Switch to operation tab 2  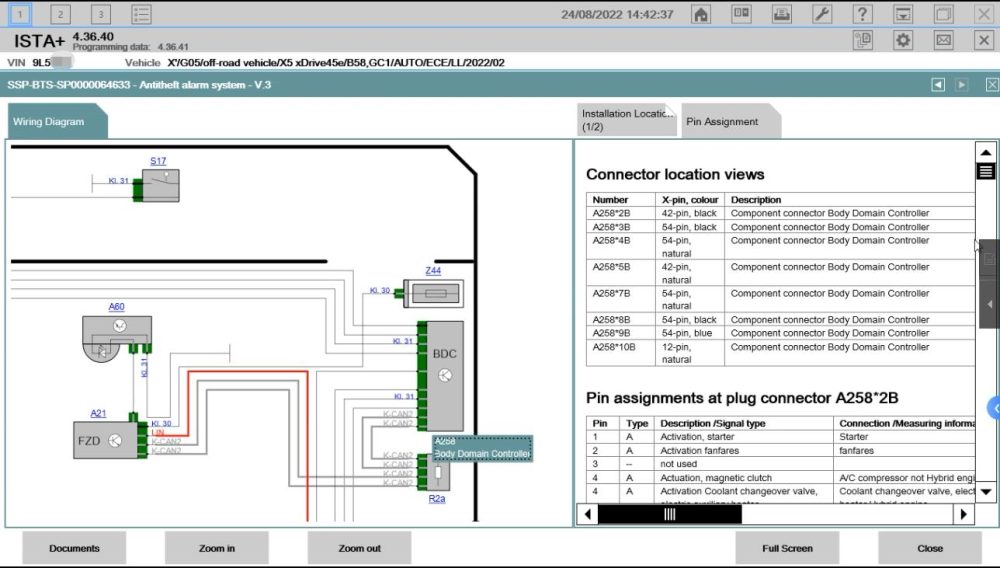[61, 14]
